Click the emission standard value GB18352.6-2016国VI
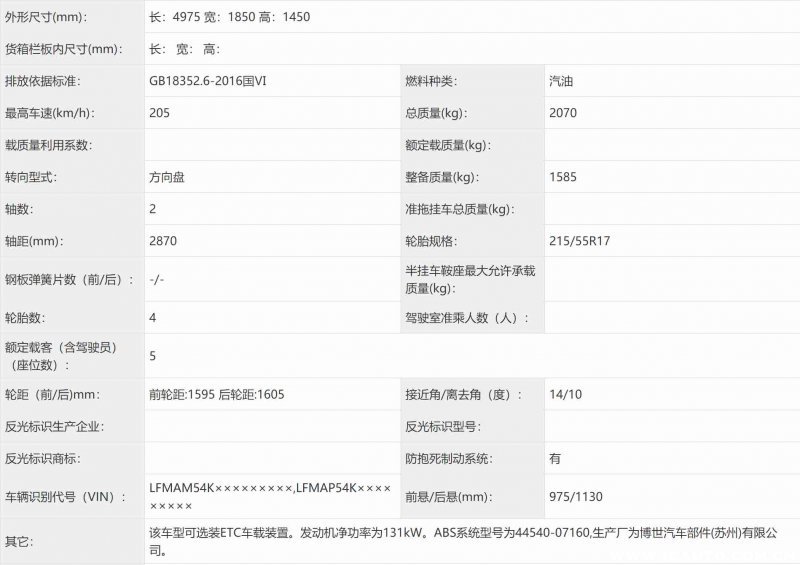800x565 pixels. point(207,81)
